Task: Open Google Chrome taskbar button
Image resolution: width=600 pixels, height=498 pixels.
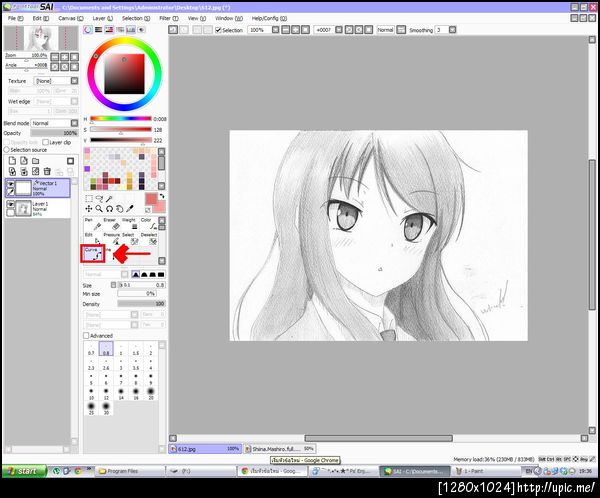Action: coord(272,471)
